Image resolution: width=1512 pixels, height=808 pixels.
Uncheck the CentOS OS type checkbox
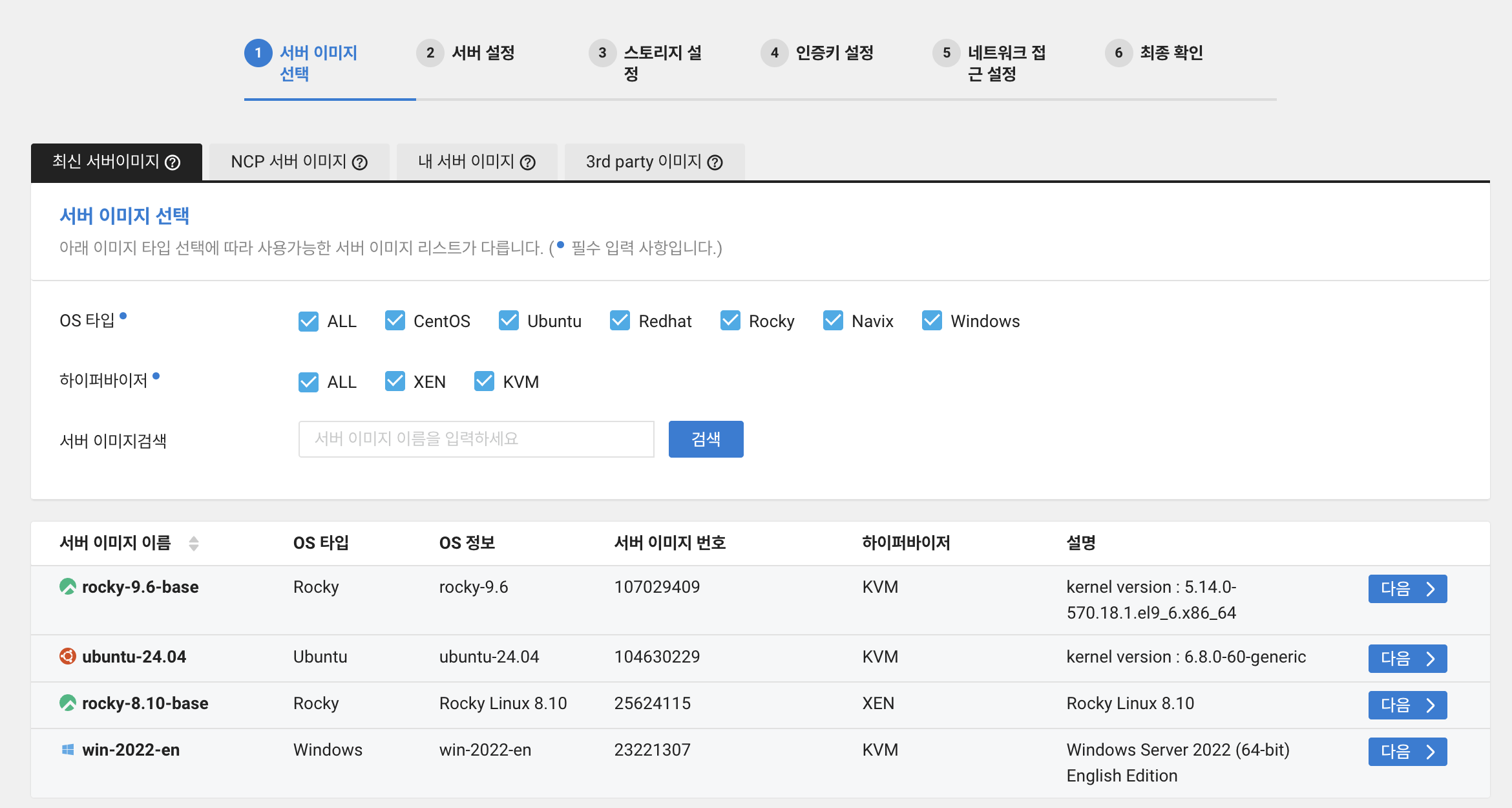pyautogui.click(x=395, y=321)
